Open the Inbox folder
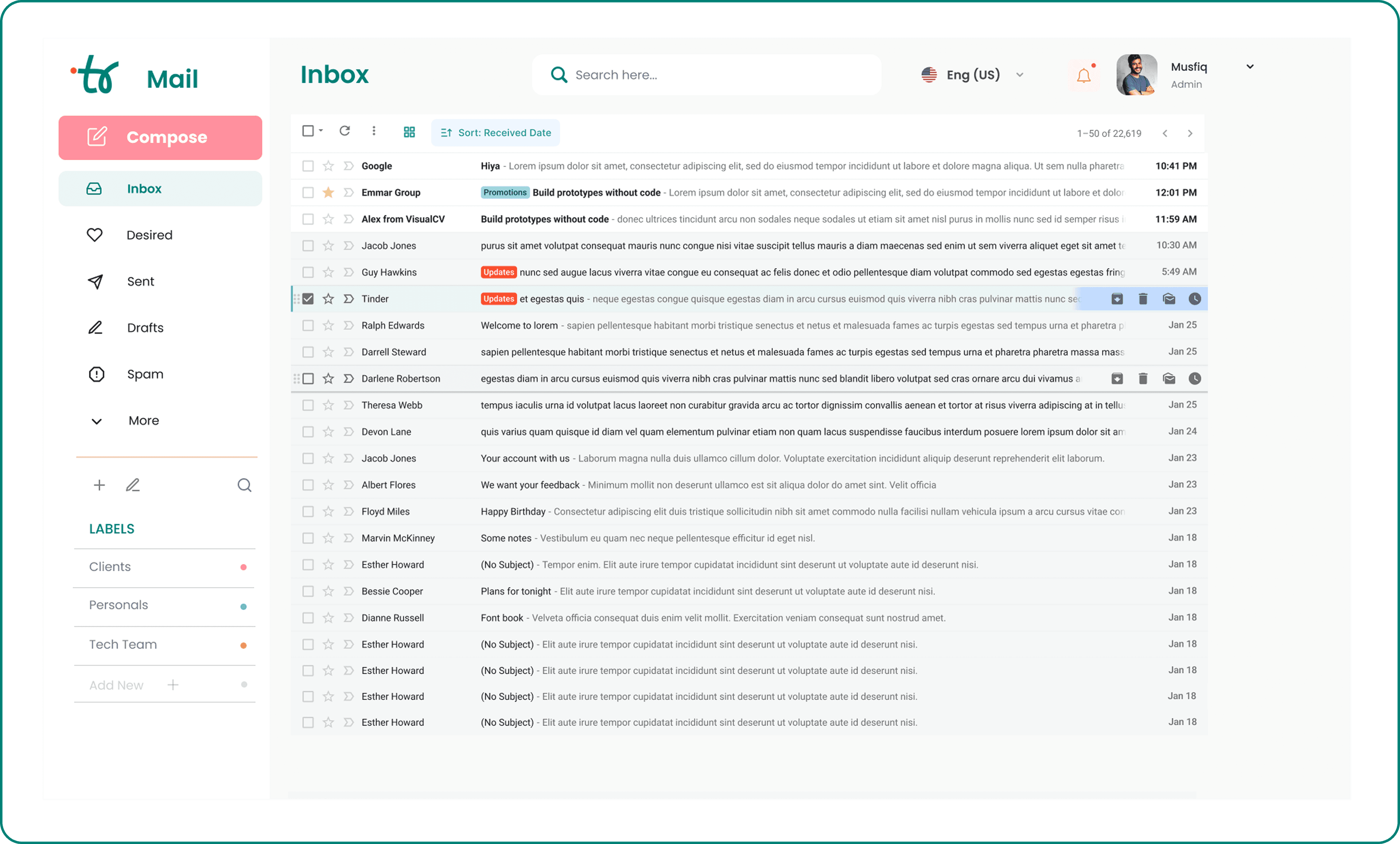 (x=160, y=189)
